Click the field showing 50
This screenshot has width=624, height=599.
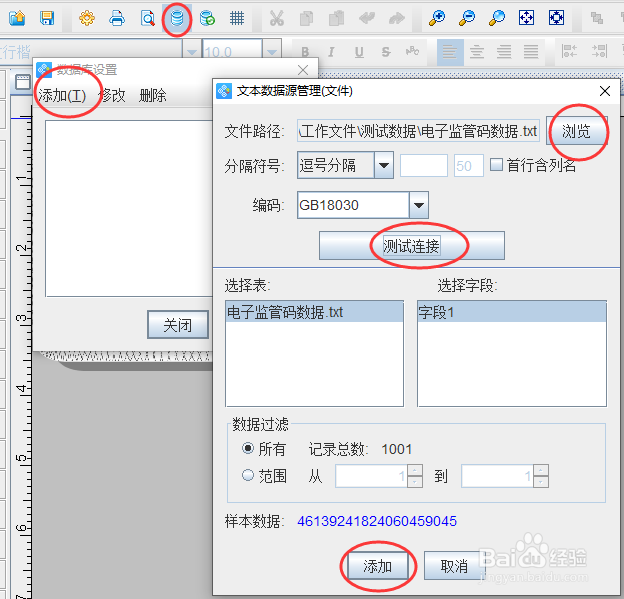coord(469,166)
